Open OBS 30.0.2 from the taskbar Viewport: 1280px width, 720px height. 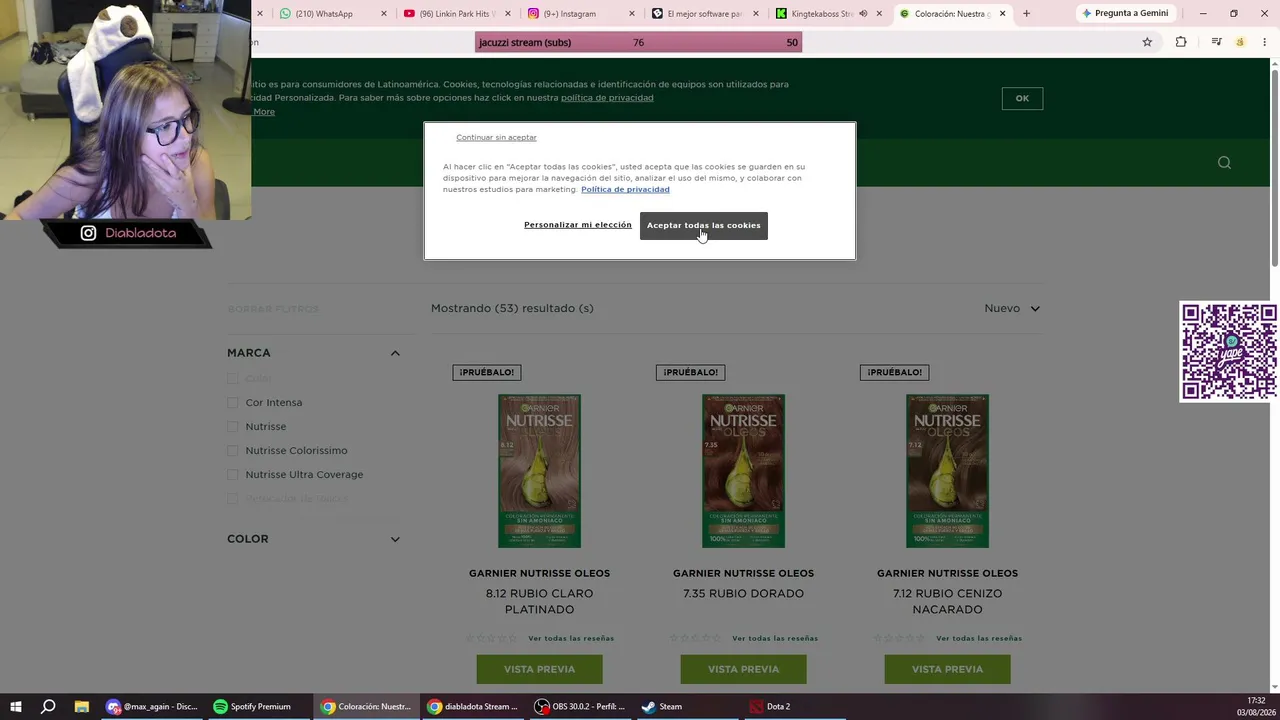pos(580,706)
